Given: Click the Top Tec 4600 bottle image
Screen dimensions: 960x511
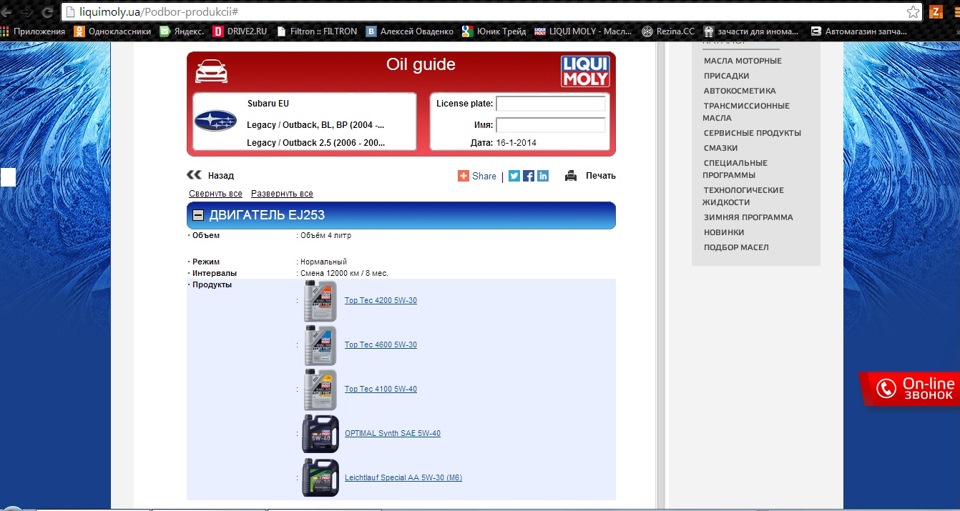Looking at the screenshot, I should [x=320, y=345].
